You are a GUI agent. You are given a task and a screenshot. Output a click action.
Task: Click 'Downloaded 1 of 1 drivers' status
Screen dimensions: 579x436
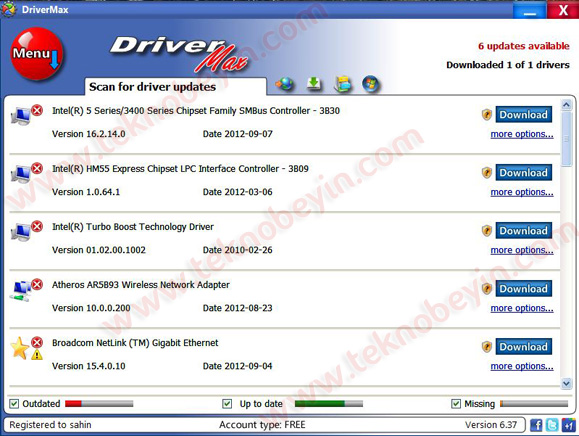508,65
